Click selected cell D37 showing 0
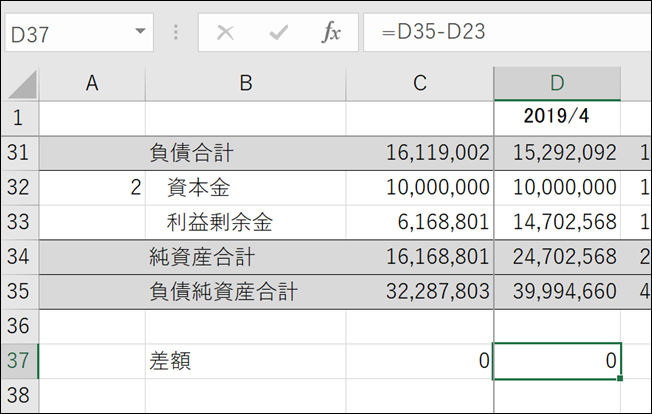This screenshot has width=652, height=414. pos(557,361)
